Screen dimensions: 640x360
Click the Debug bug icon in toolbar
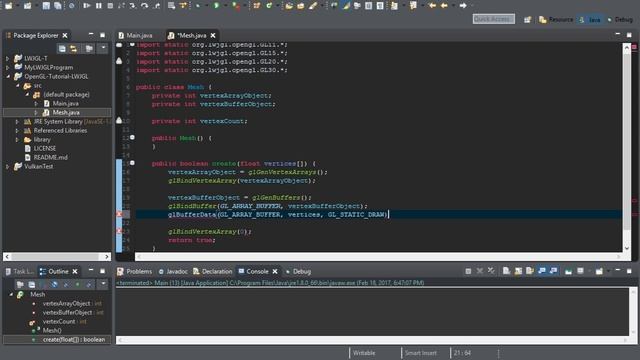coord(198,6)
